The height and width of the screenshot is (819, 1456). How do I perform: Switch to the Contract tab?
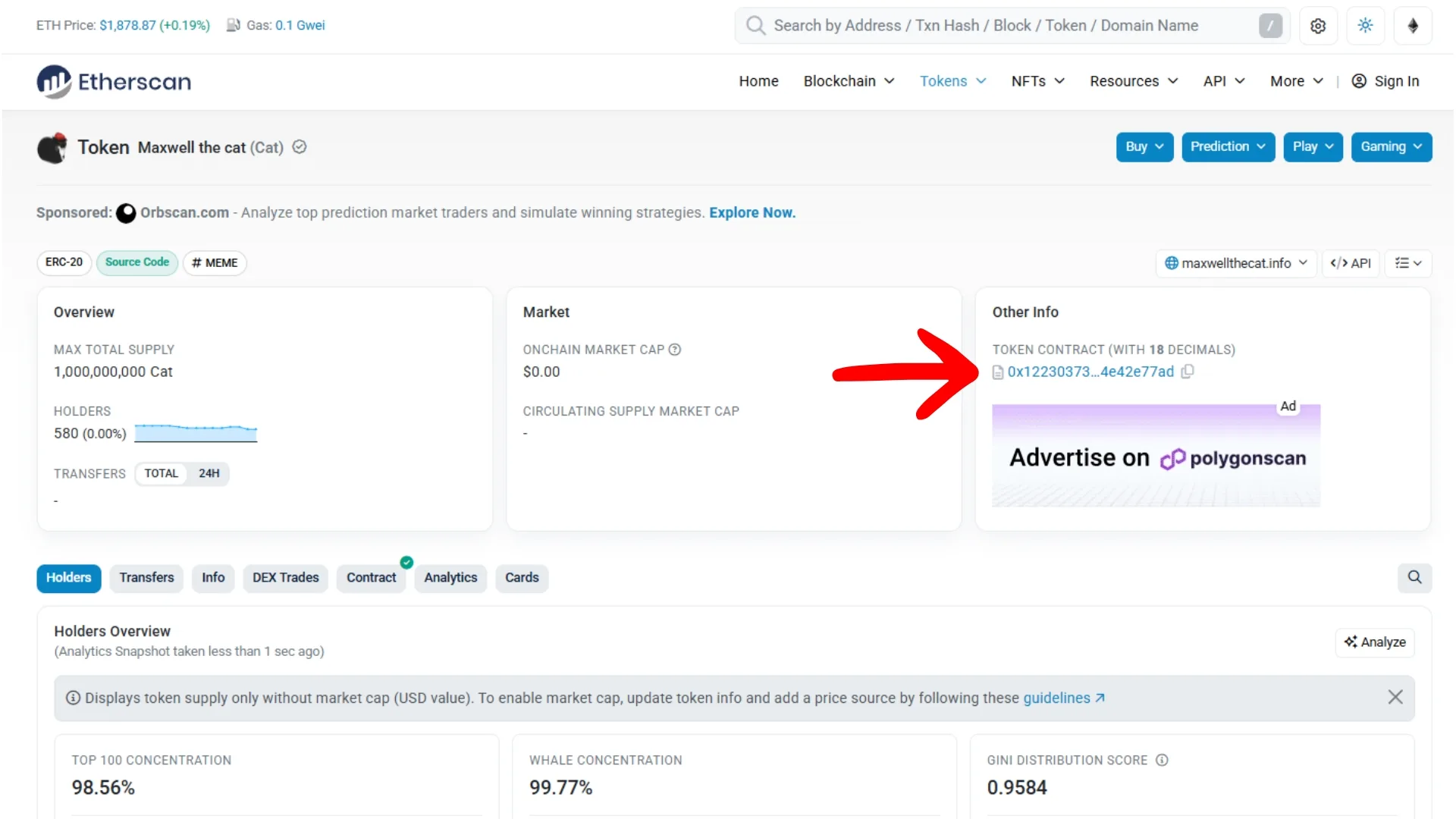371,578
